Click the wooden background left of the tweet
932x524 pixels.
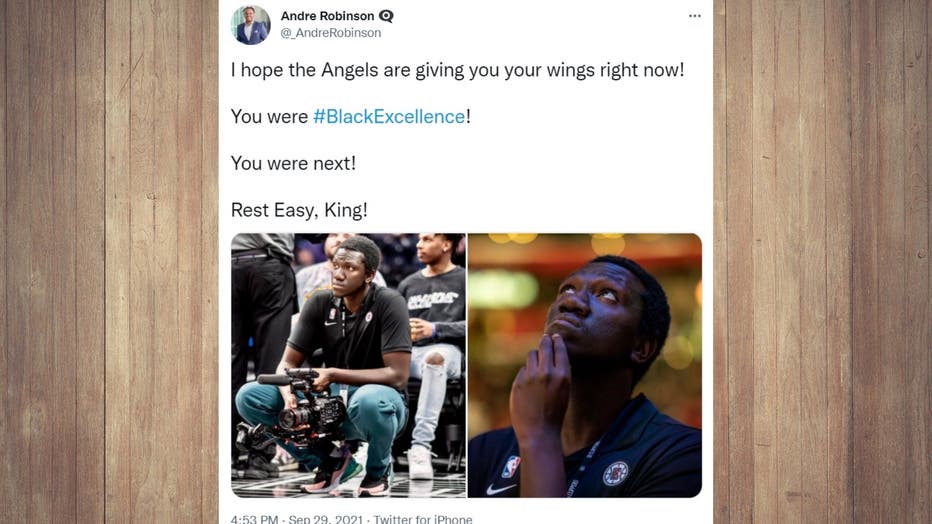(x=109, y=262)
